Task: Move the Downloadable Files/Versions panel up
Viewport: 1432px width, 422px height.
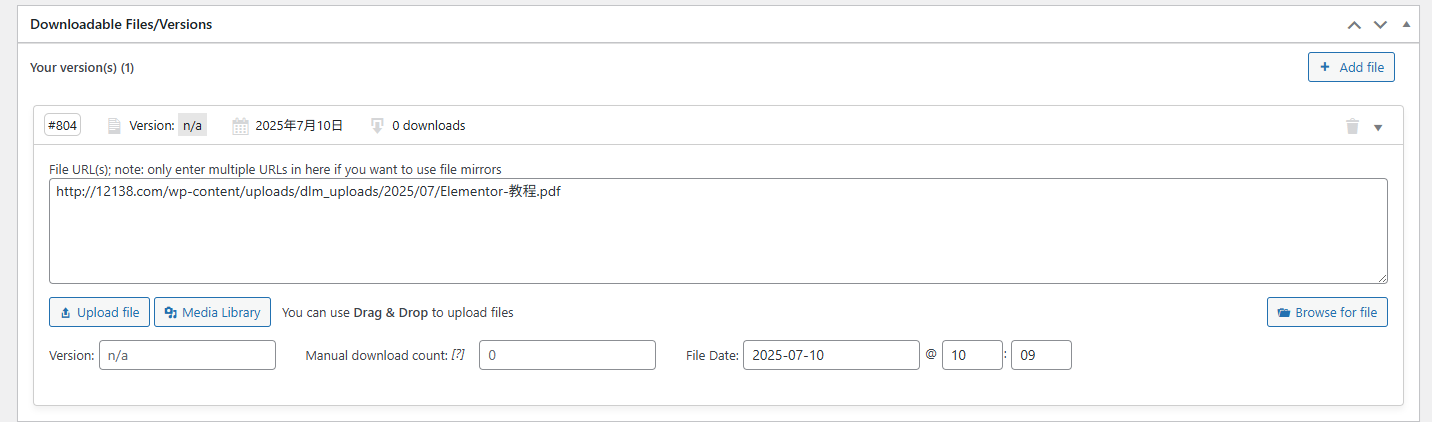Action: [x=1354, y=24]
